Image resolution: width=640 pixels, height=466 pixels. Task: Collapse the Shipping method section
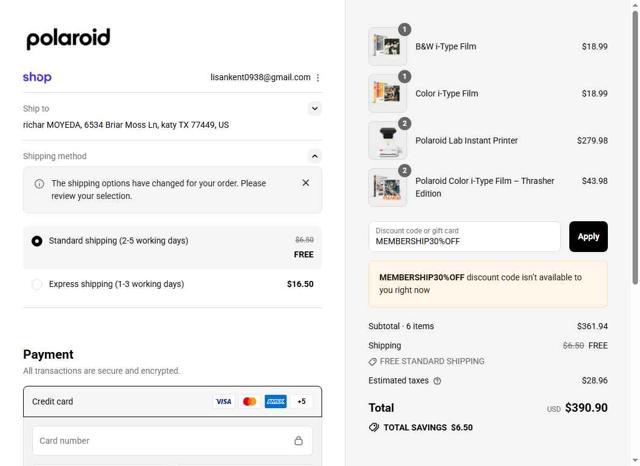pyautogui.click(x=314, y=156)
